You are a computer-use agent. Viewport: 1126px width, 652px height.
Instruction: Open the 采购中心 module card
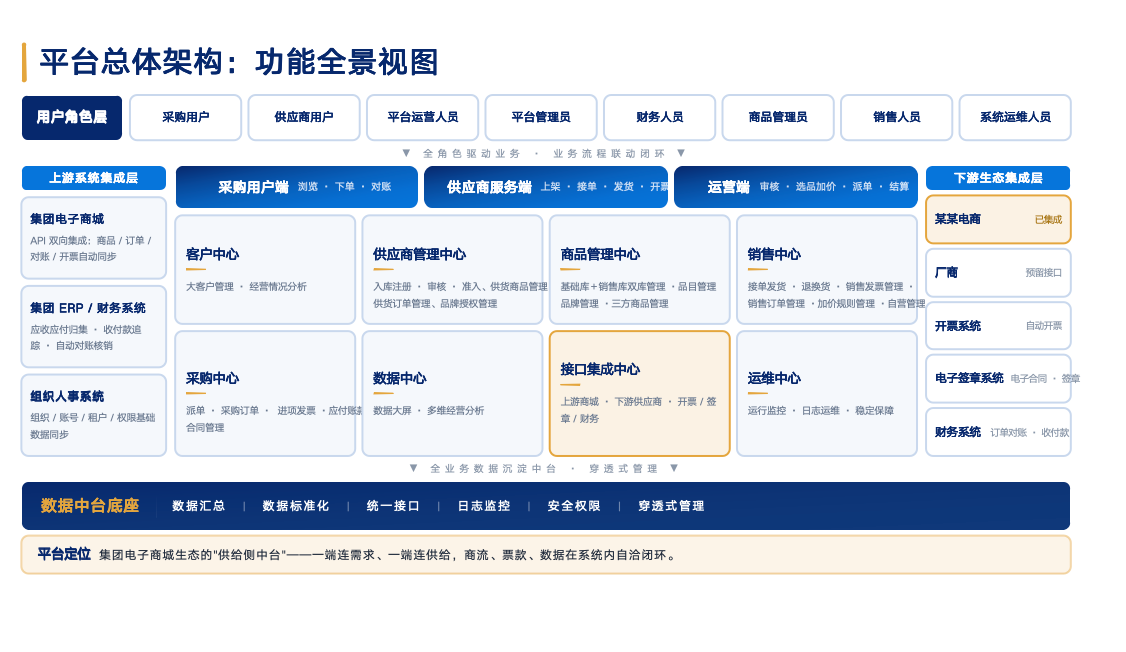pyautogui.click(x=265, y=393)
